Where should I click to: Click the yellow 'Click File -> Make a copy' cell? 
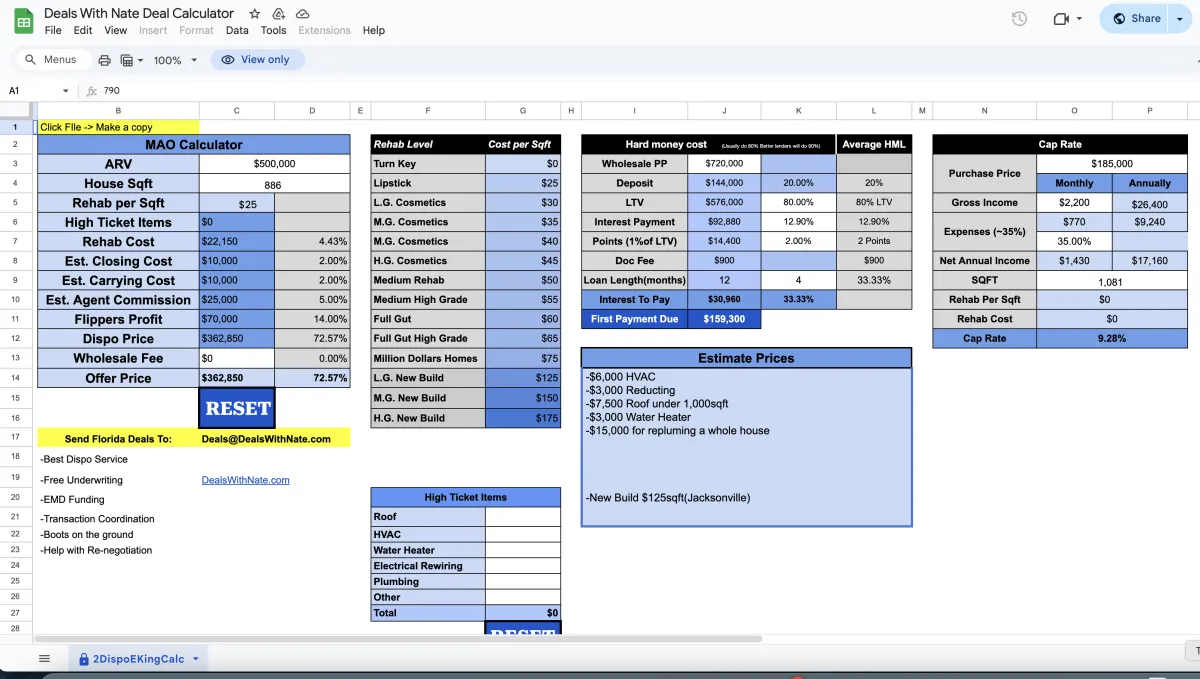coord(118,127)
